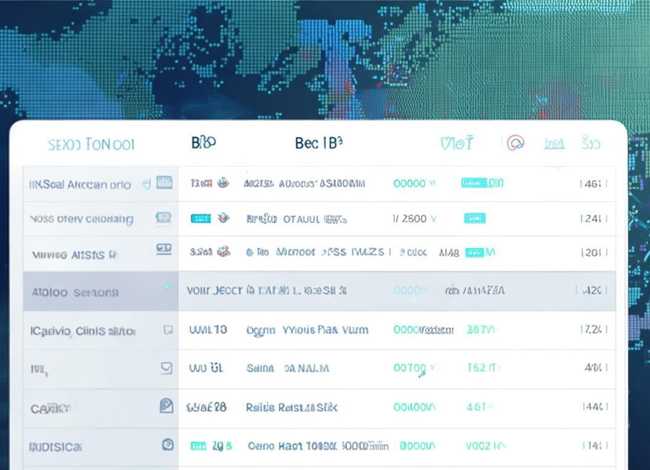The width and height of the screenshot is (650, 470).
Task: Click the '5.0' item at the header's right end
Action: coord(591,143)
